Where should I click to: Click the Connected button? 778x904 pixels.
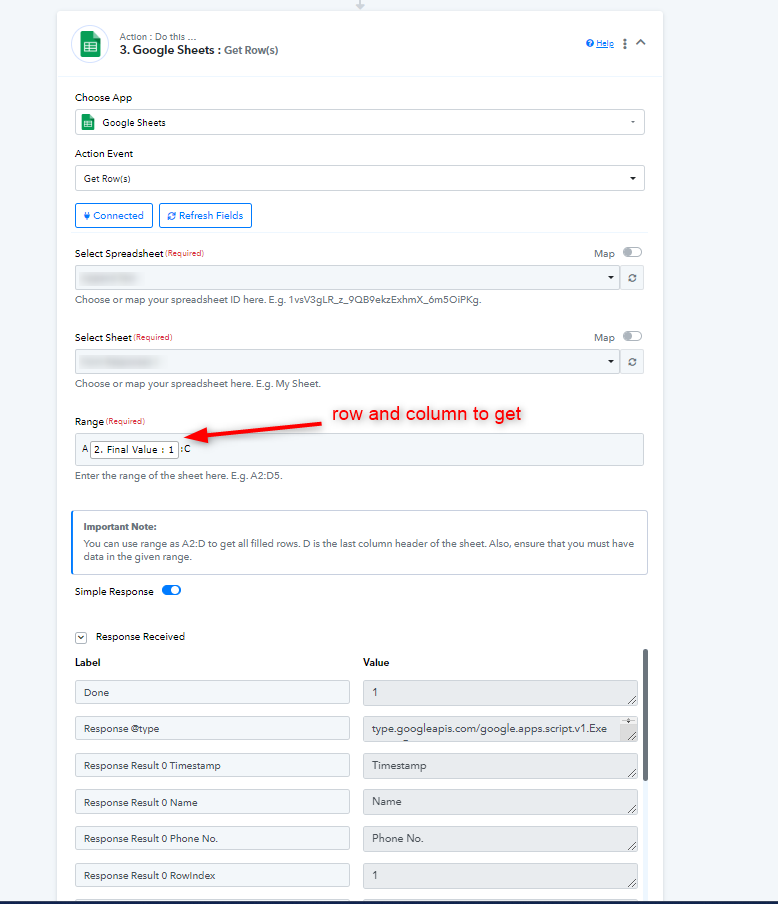114,216
